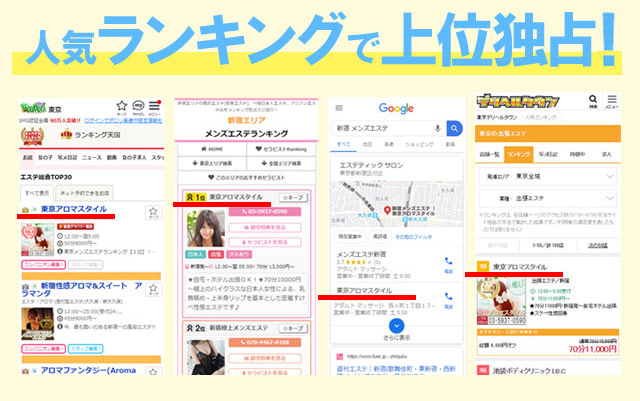Select the 写メ日記 tab in first site

tap(67, 158)
